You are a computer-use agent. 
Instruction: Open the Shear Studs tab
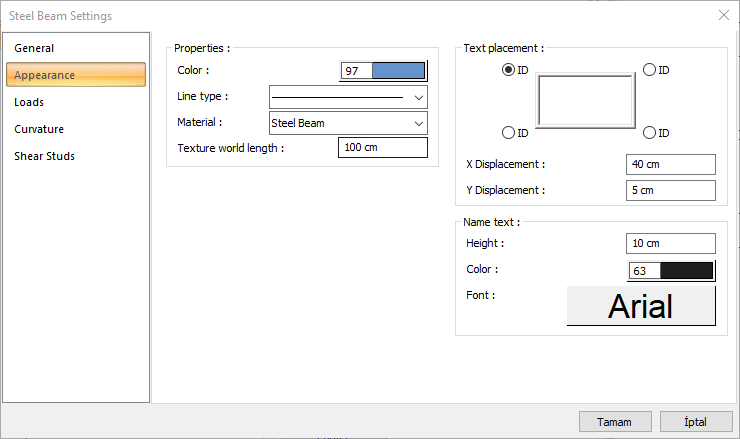44,156
